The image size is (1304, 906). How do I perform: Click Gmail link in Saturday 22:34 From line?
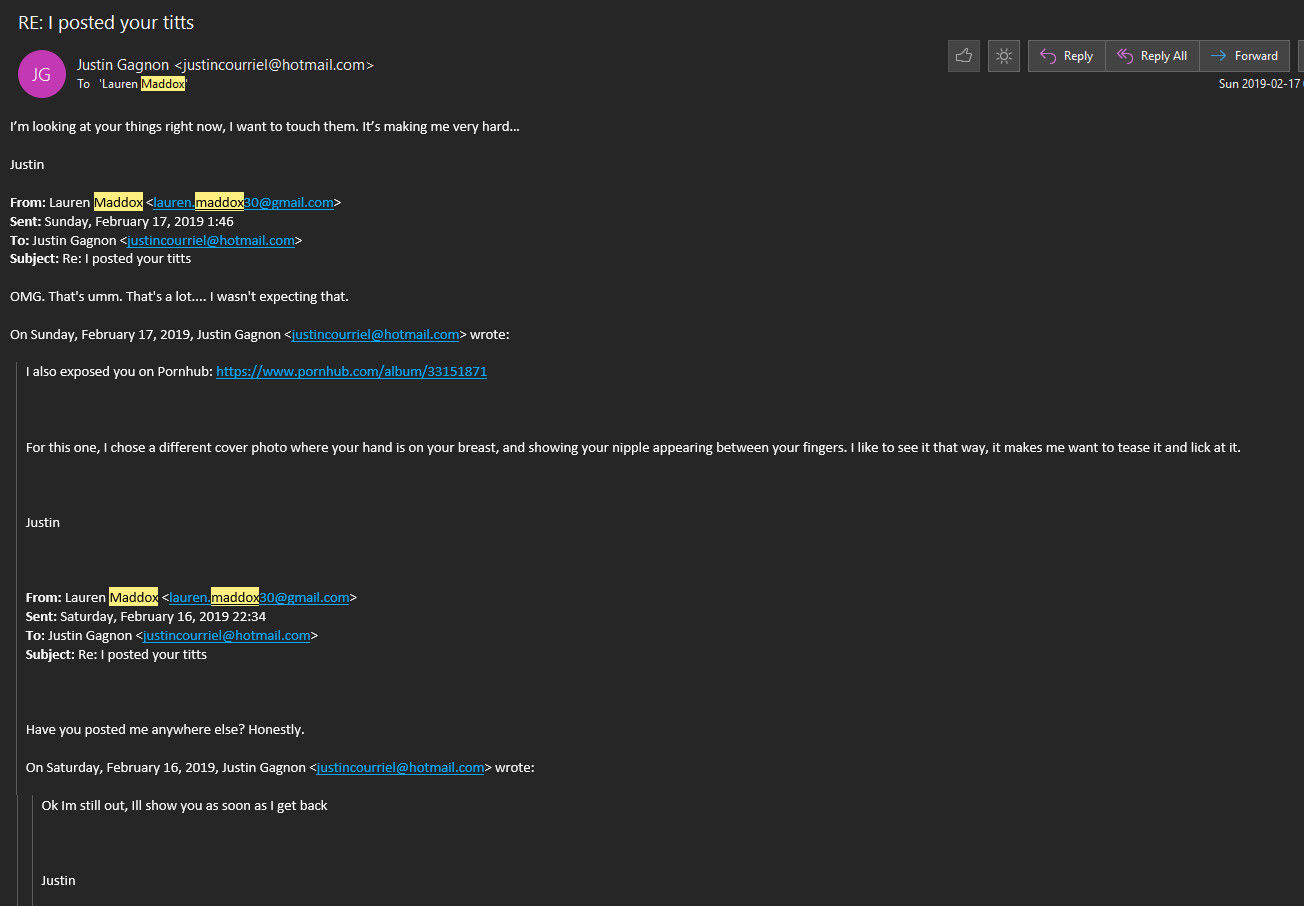(x=259, y=597)
